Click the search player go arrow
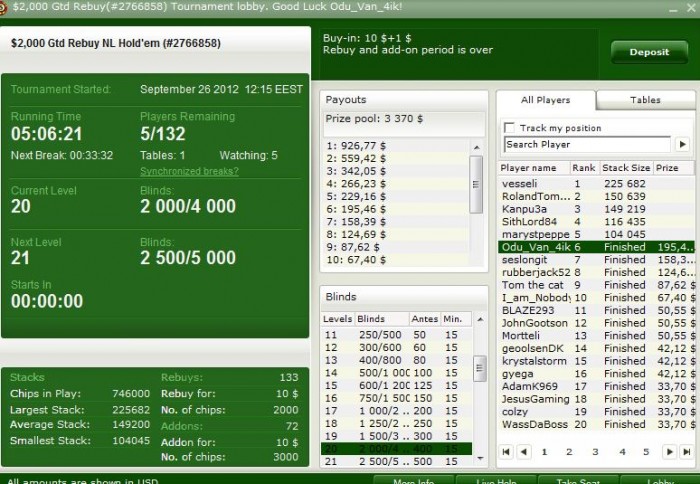Image resolution: width=700 pixels, height=484 pixels. [x=682, y=144]
